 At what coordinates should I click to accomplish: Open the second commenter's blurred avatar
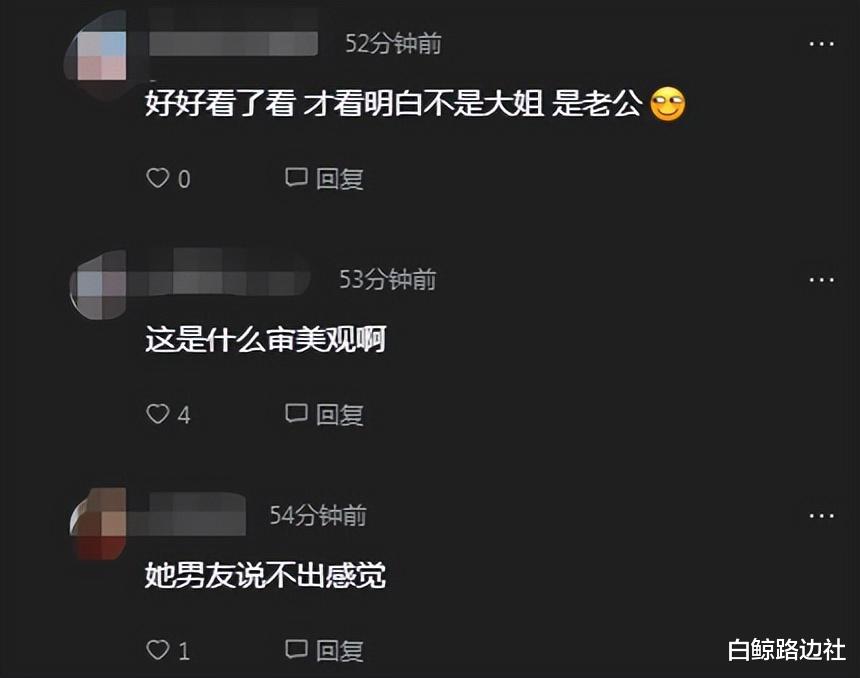[99, 284]
